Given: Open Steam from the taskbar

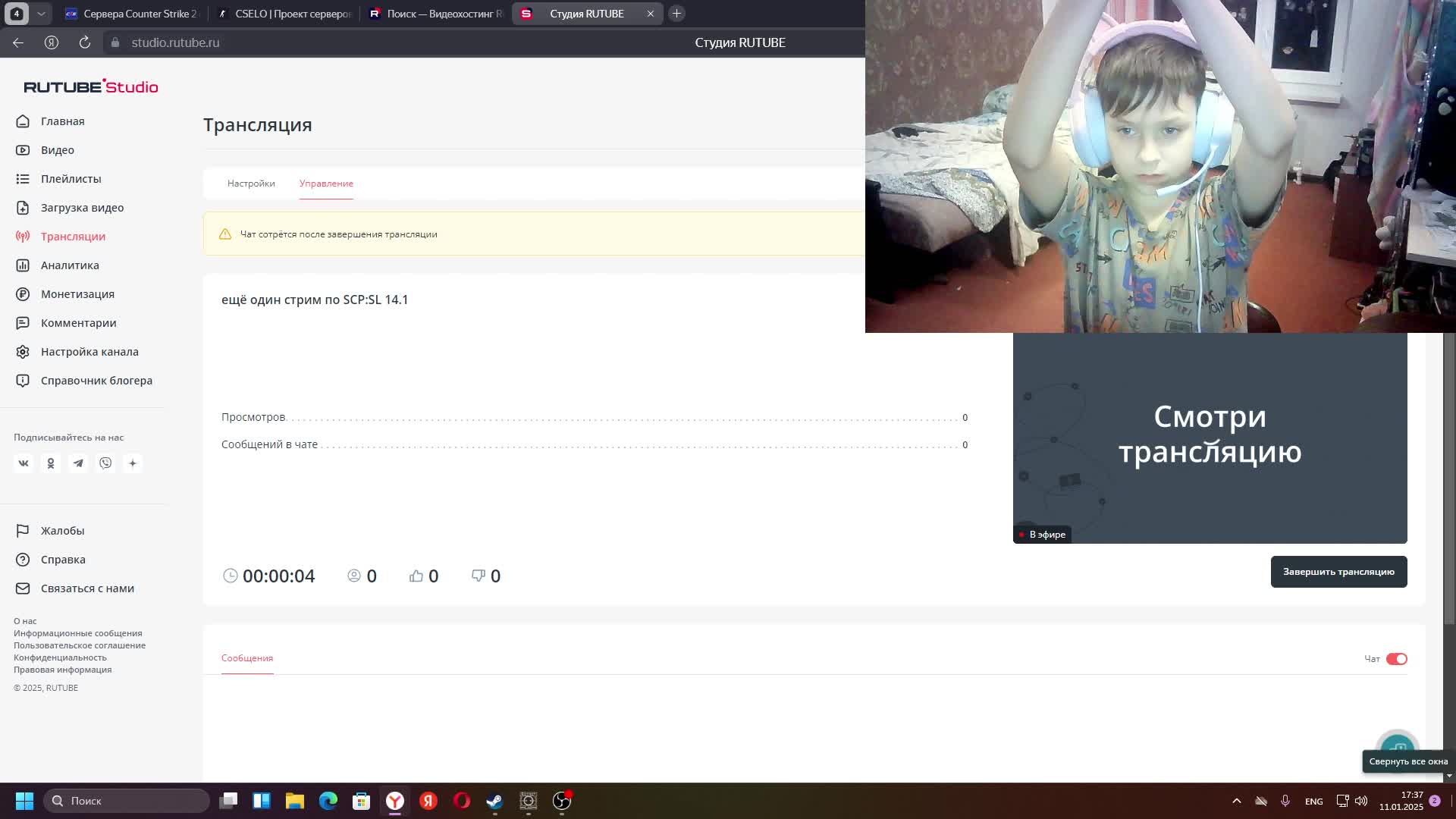Looking at the screenshot, I should (x=494, y=801).
